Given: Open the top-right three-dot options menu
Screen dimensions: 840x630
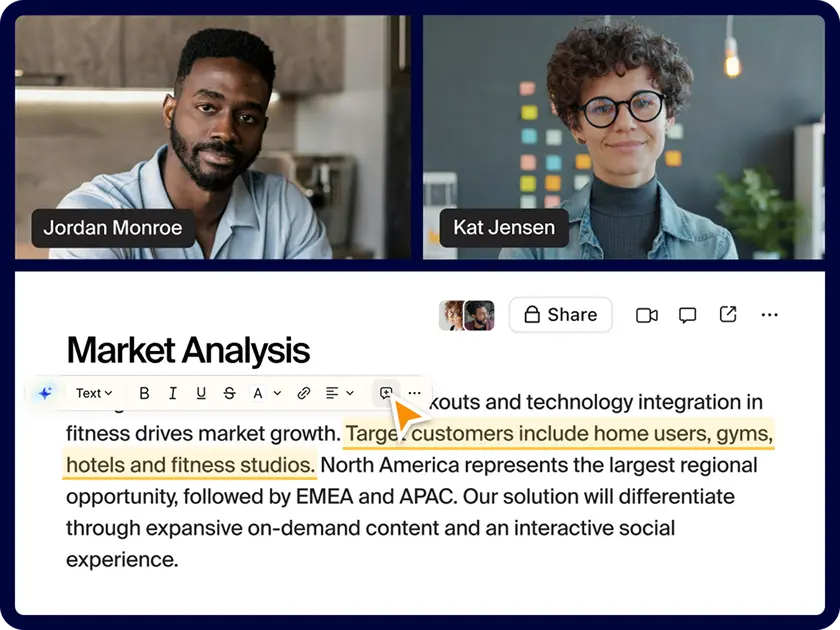Looking at the screenshot, I should 769,315.
